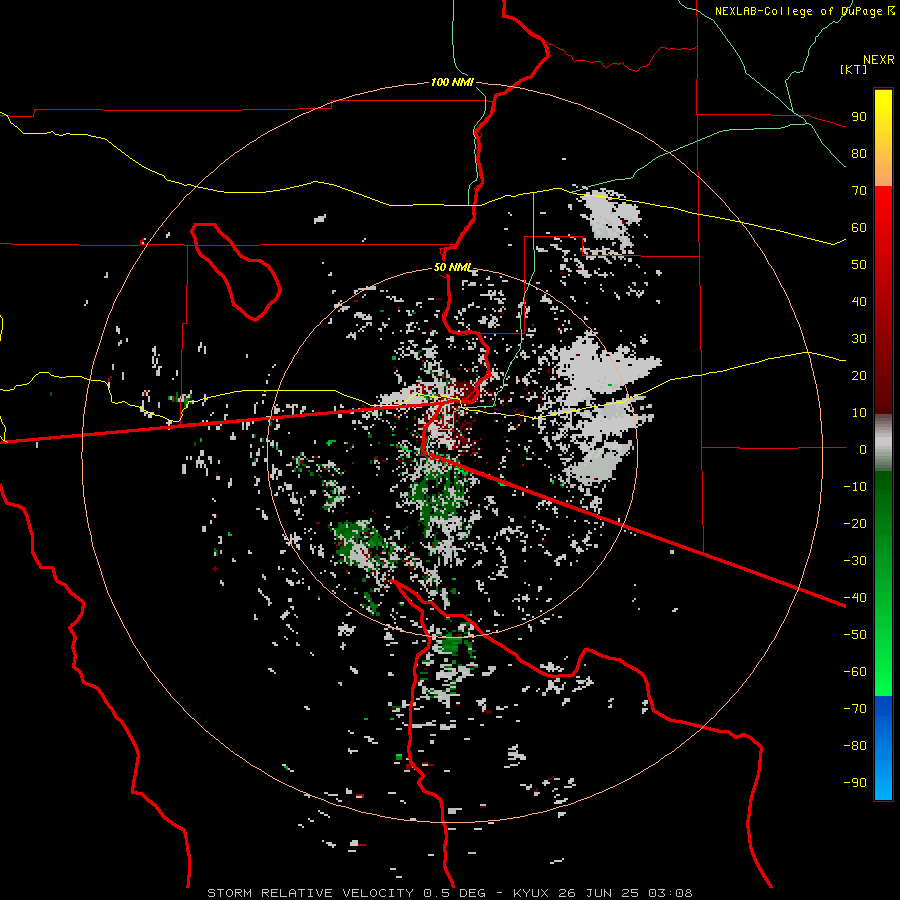This screenshot has height=900, width=900.
Task: Select the -50 knot scale label
Action: (x=855, y=634)
